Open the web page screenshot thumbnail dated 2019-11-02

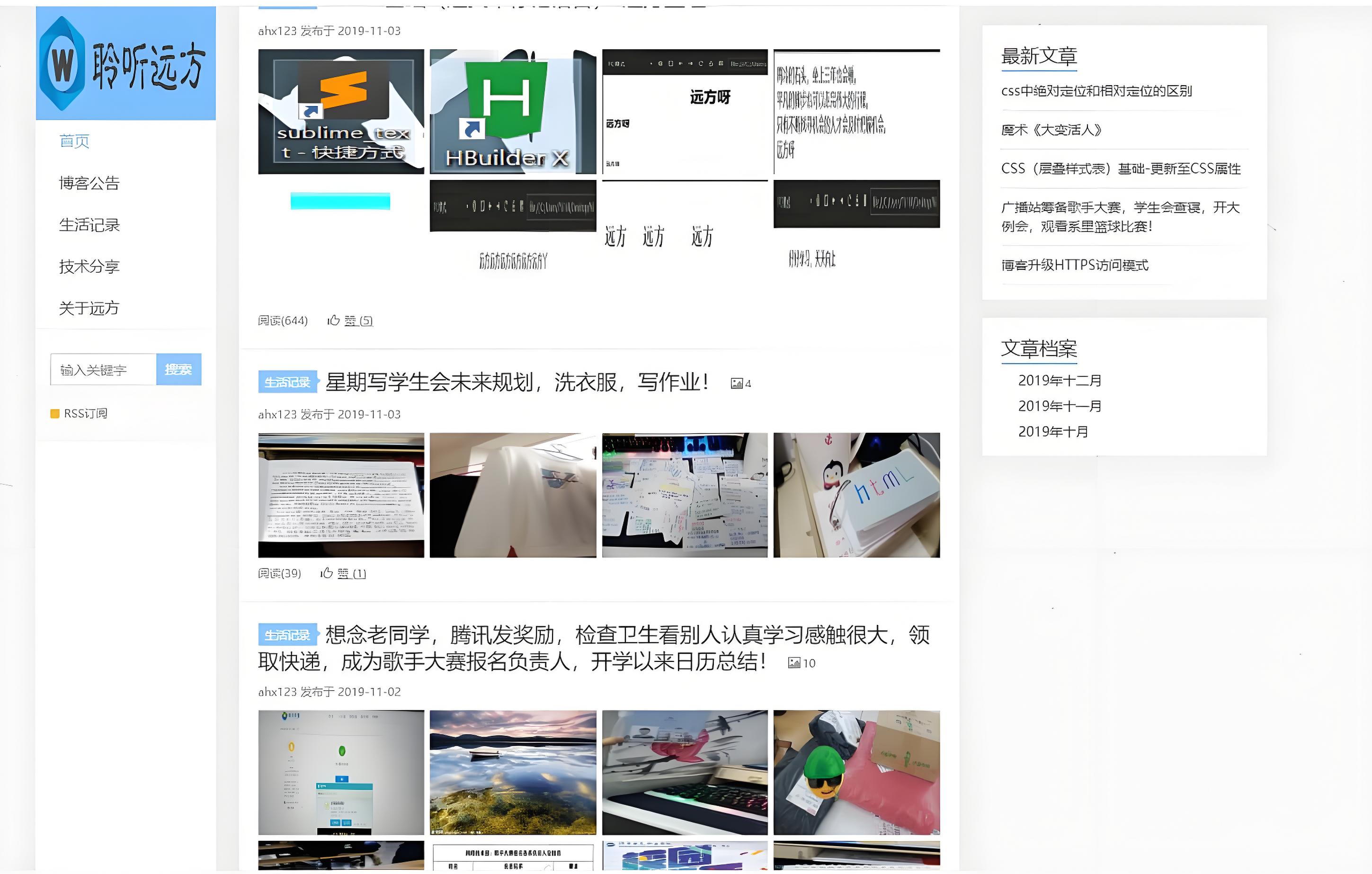[341, 772]
